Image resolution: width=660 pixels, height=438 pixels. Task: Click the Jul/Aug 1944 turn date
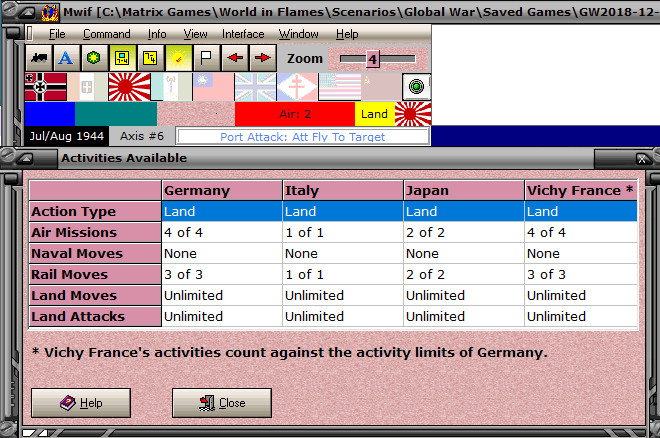(67, 136)
